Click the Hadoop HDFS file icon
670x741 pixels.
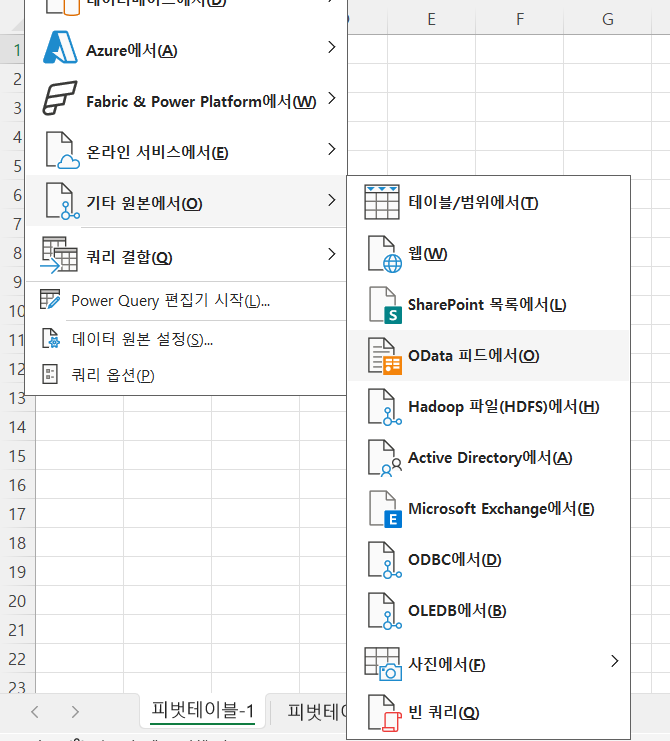[385, 407]
